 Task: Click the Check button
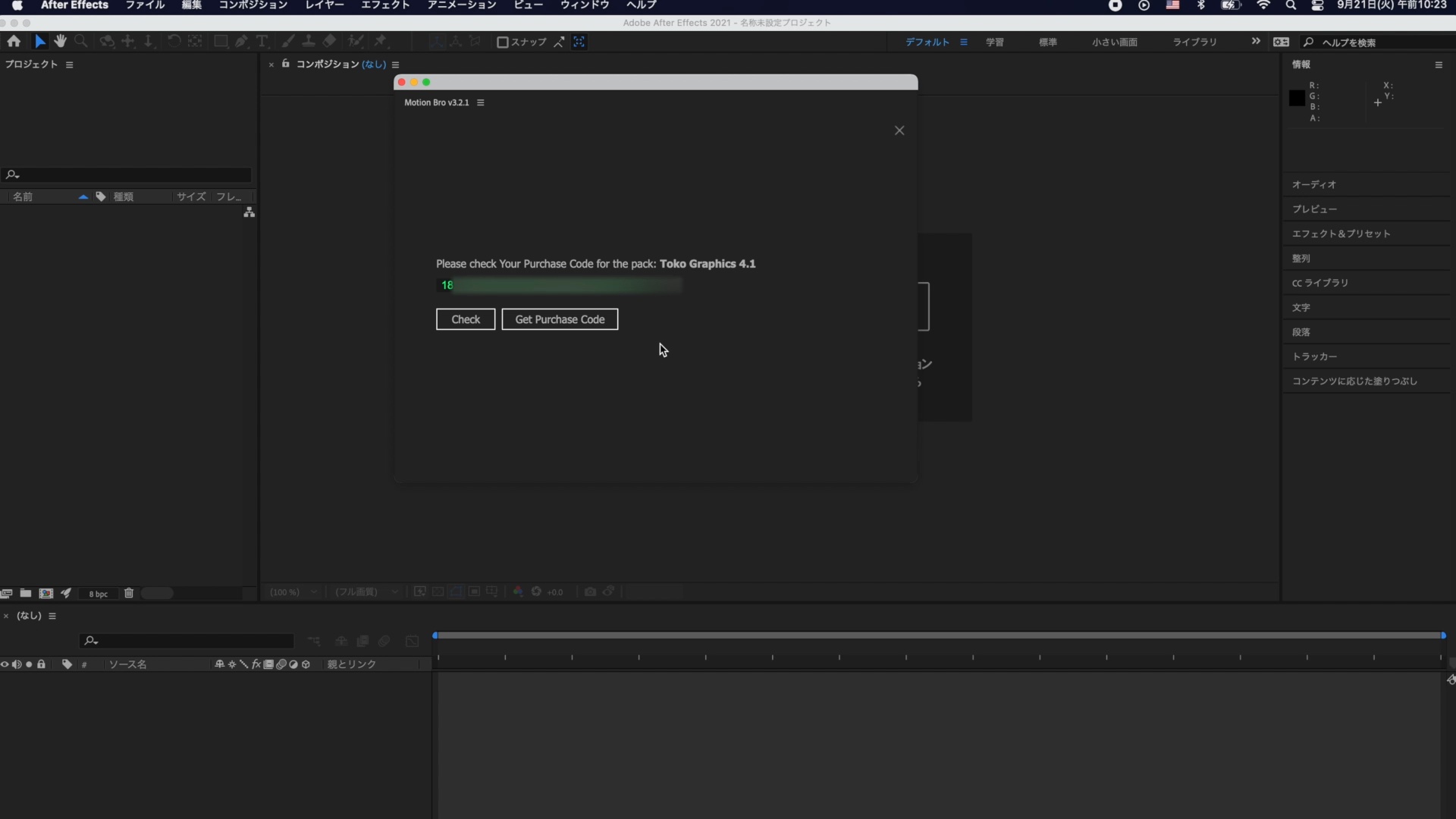(x=466, y=319)
